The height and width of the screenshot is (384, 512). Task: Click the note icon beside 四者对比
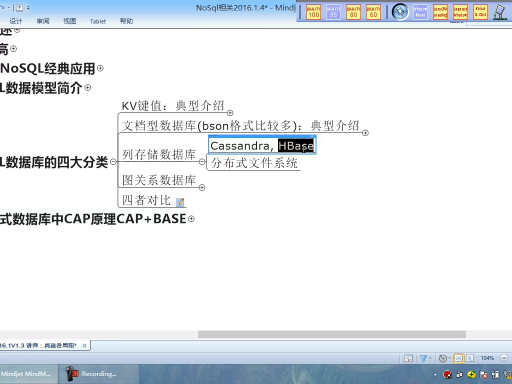(180, 202)
